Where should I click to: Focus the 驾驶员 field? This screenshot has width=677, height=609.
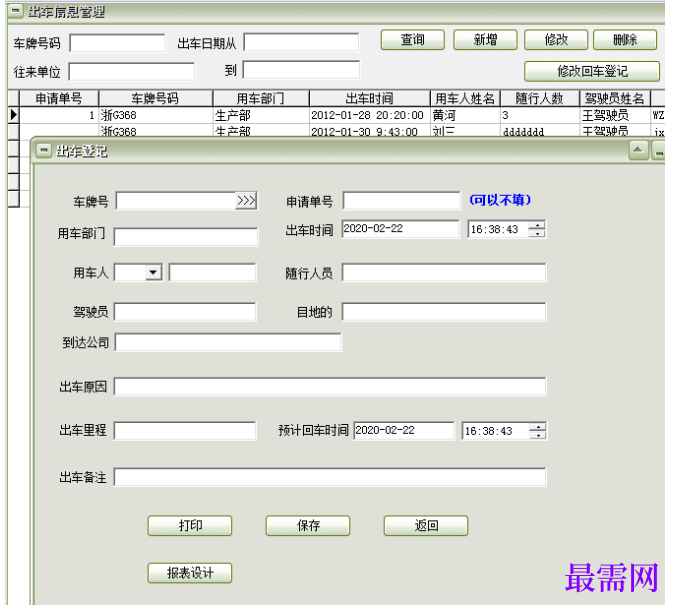click(x=185, y=312)
